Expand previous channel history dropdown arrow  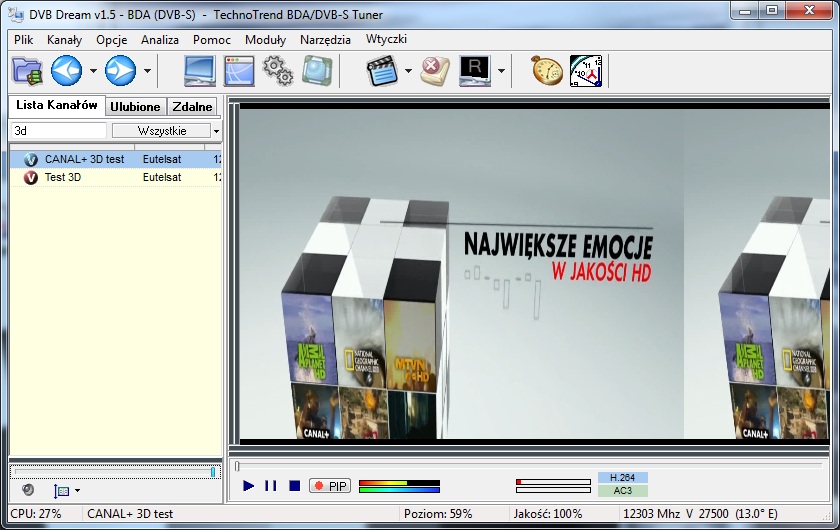93,71
